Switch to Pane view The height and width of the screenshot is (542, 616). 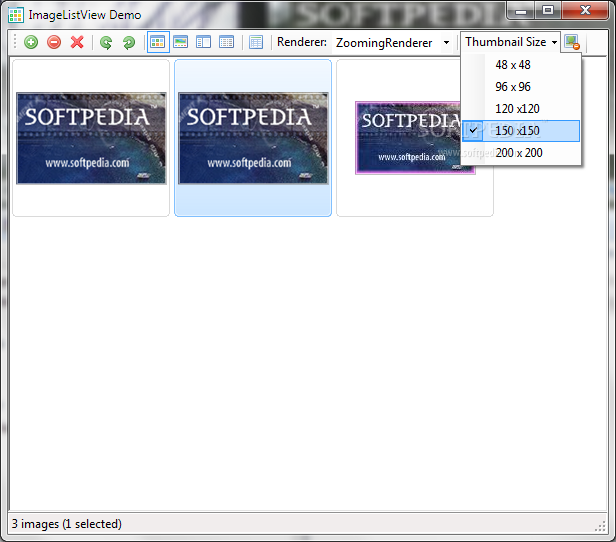204,42
